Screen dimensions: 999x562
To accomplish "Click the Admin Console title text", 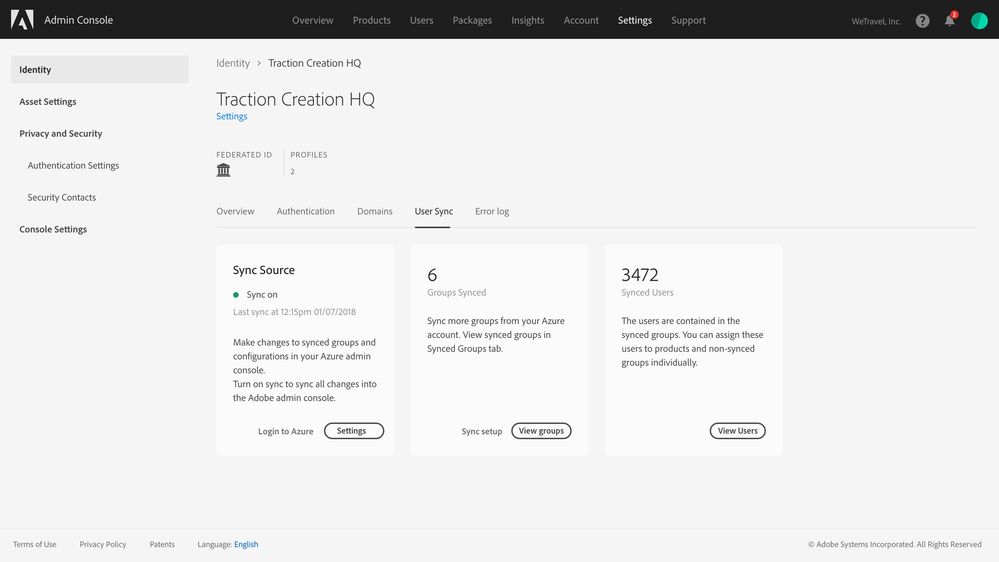I will coord(78,20).
